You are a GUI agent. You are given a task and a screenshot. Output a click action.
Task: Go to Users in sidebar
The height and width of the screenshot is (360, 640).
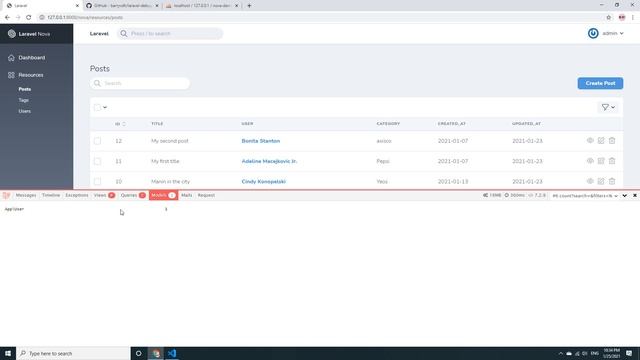pos(24,111)
